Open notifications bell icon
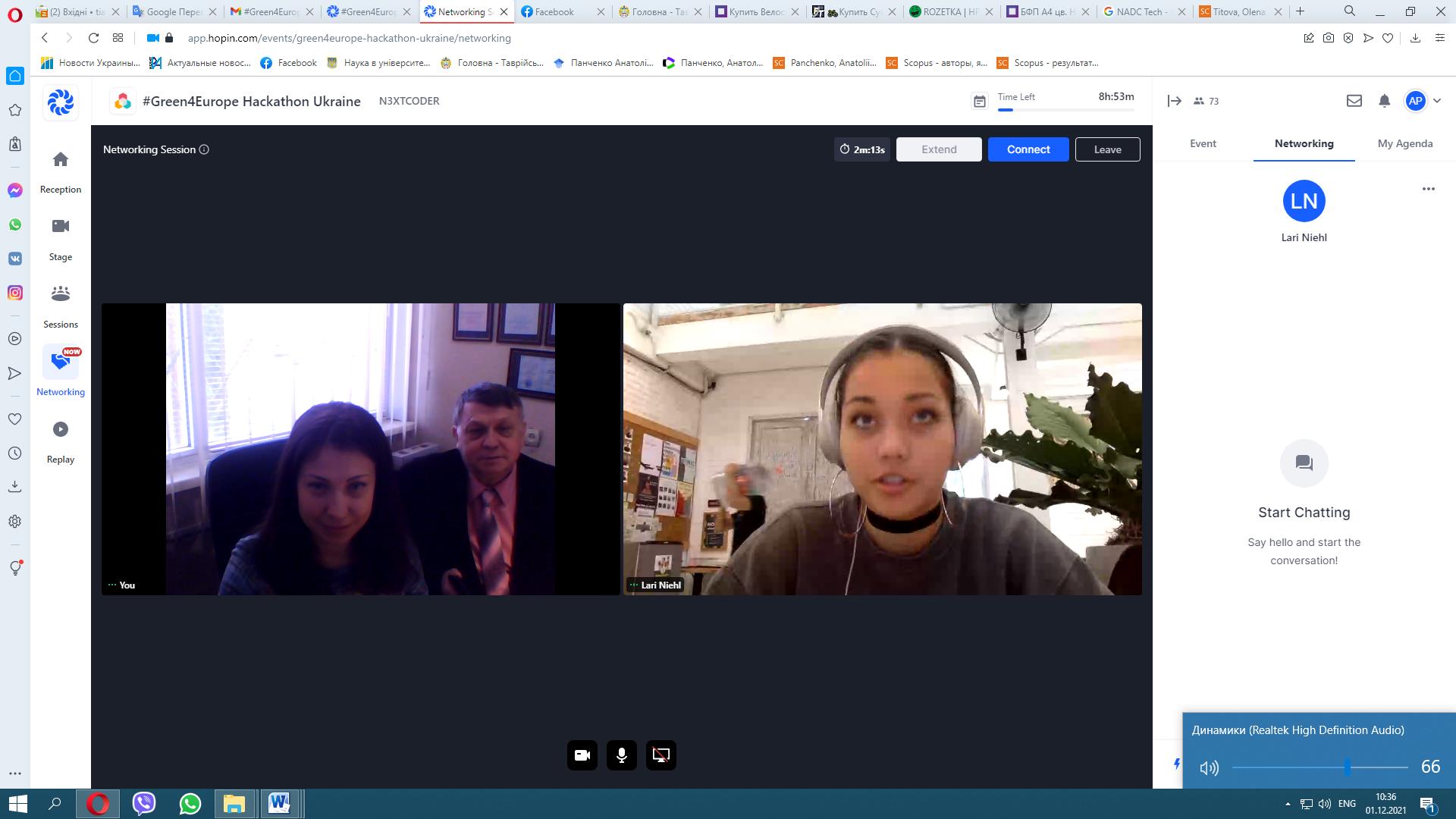Screen dimensions: 1456x819 tap(1384, 101)
